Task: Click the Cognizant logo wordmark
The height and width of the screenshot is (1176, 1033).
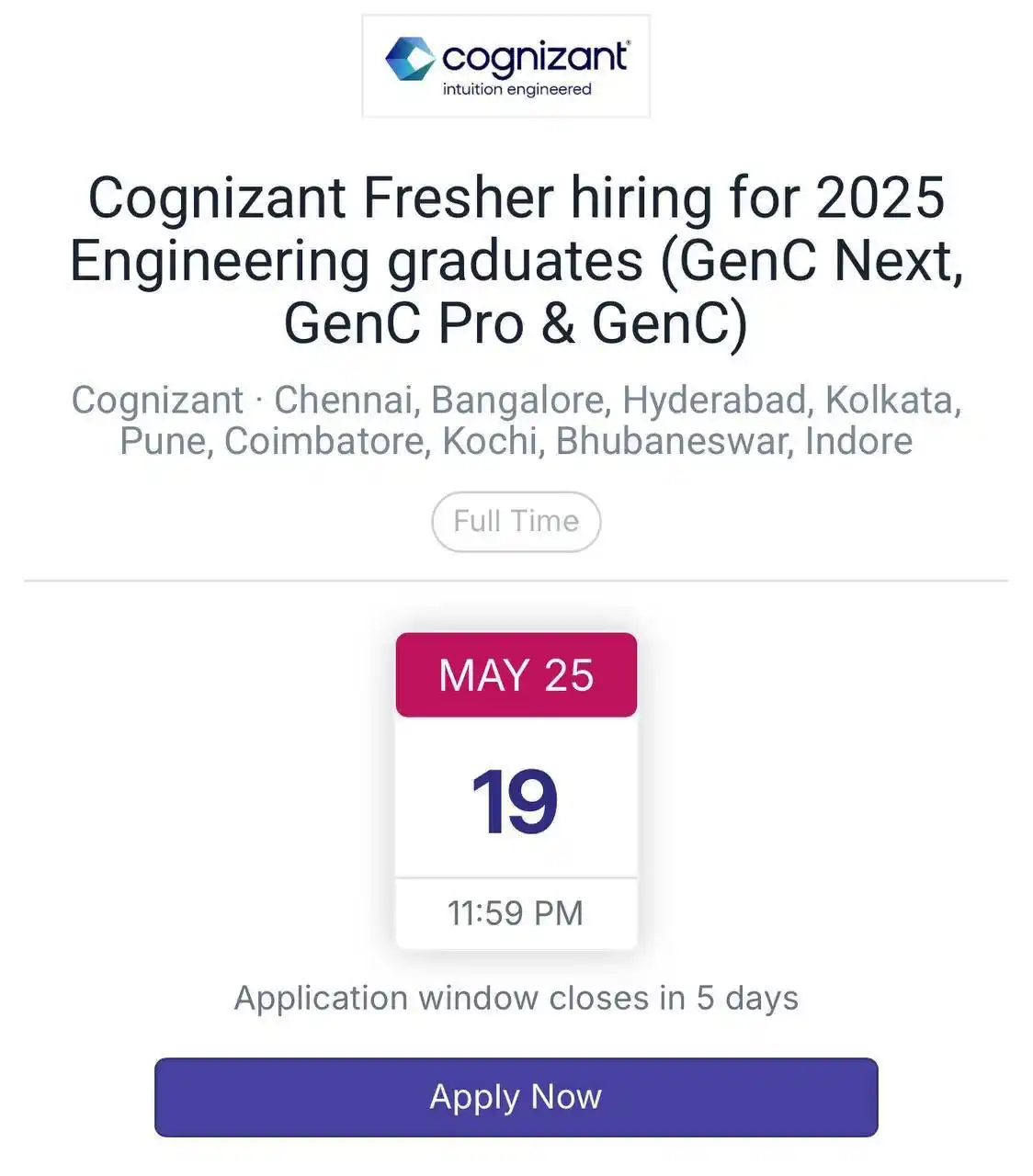Action: coord(536,58)
